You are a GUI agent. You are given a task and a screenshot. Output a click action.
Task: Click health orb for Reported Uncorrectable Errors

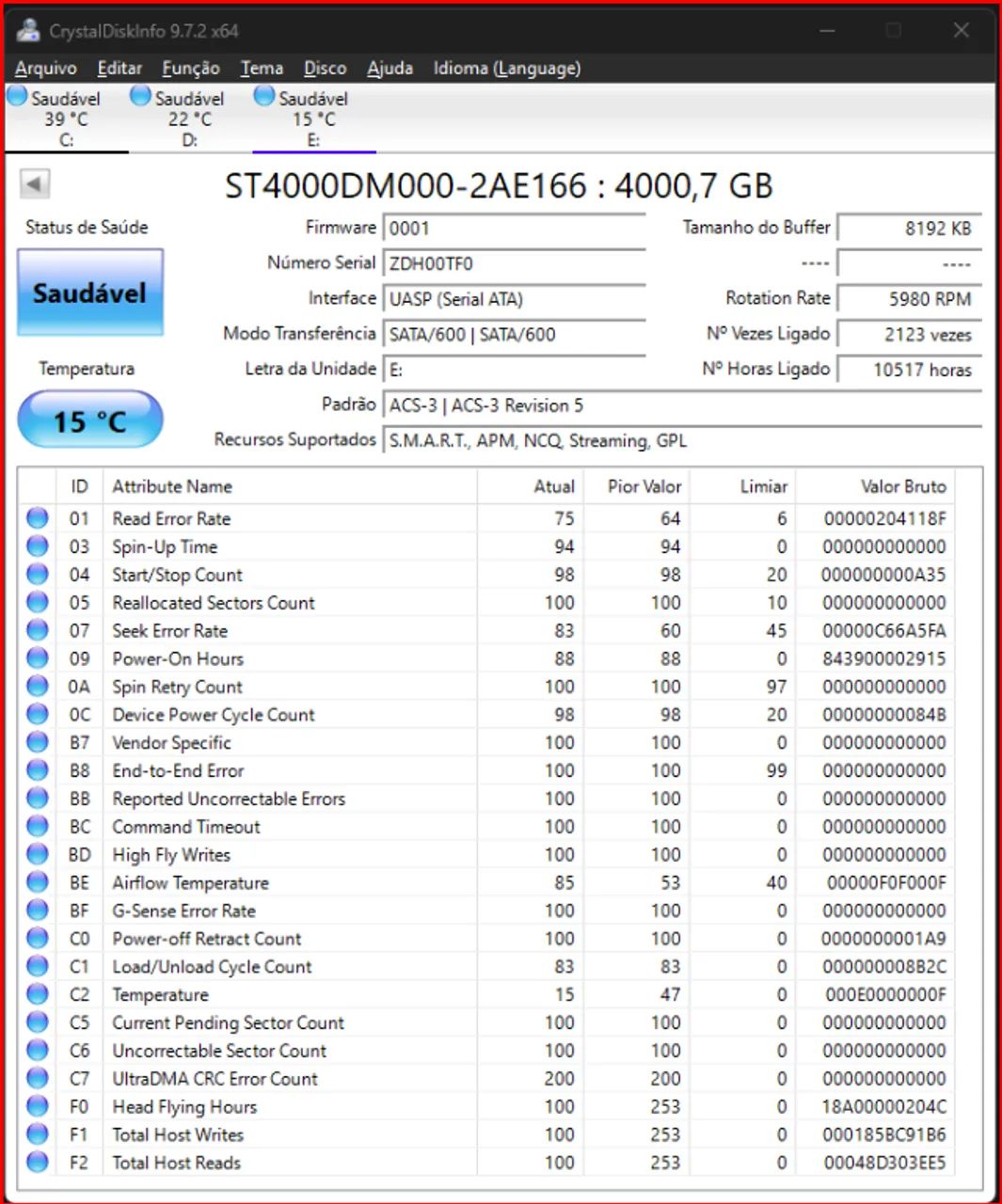(37, 798)
